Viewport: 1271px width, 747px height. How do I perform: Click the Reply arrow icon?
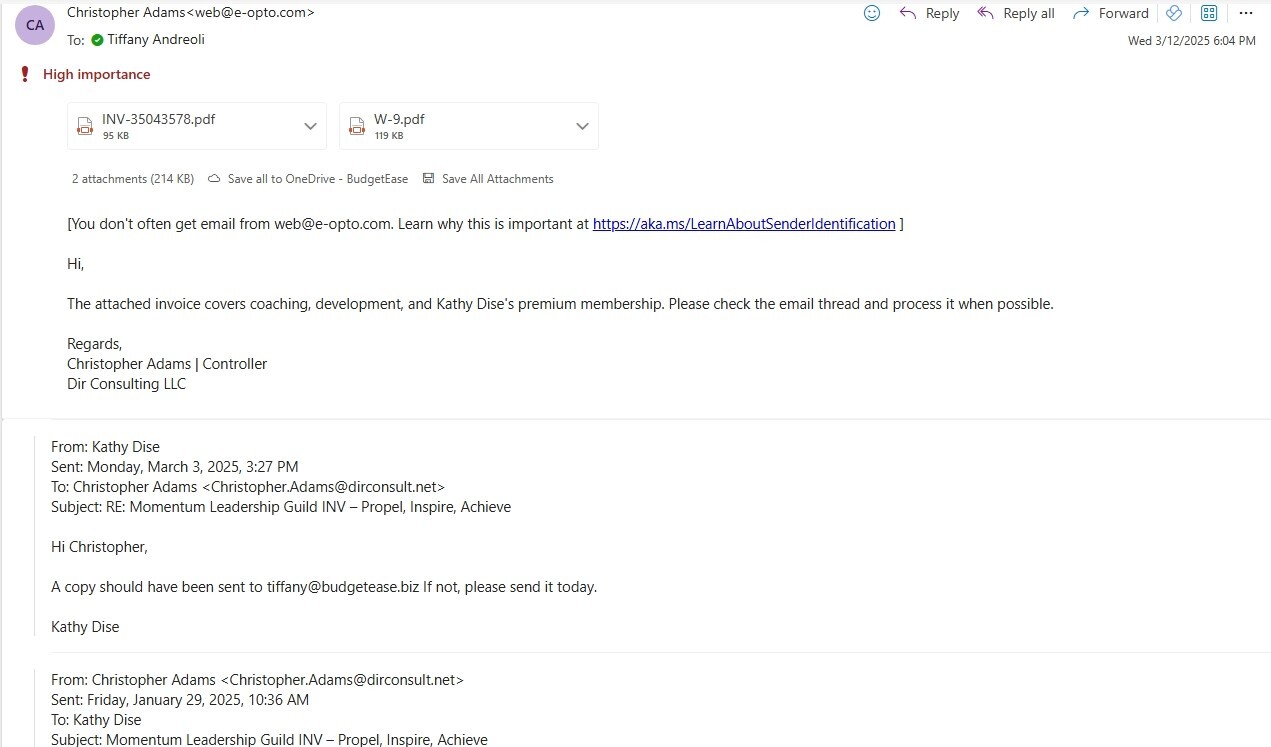point(908,13)
